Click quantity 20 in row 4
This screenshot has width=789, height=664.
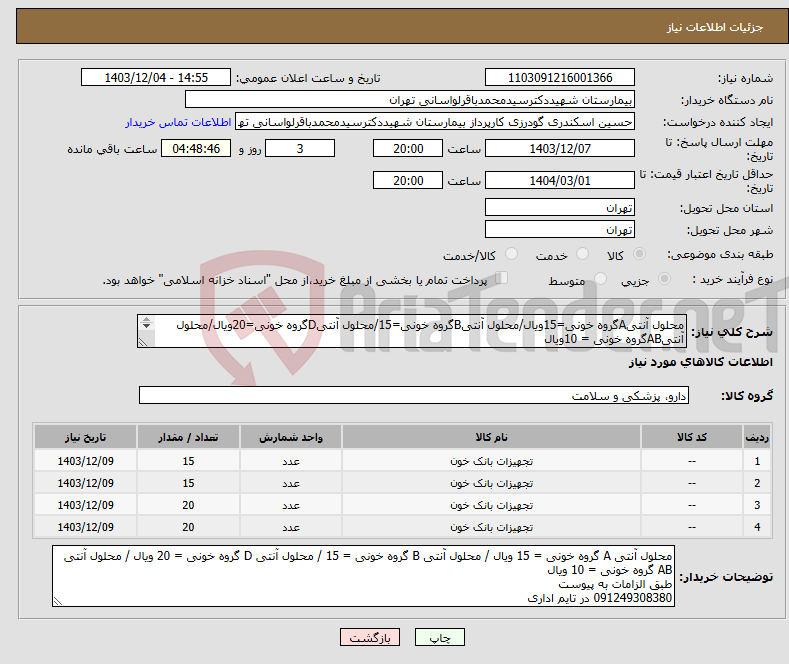coord(188,527)
